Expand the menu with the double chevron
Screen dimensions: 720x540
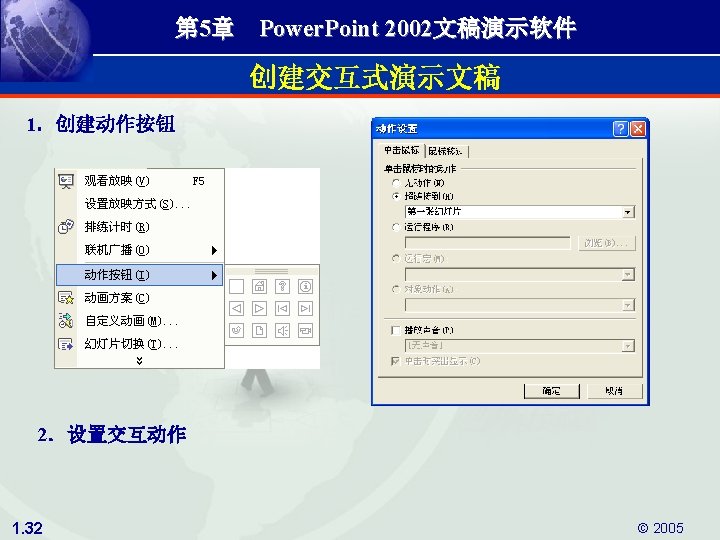click(140, 361)
